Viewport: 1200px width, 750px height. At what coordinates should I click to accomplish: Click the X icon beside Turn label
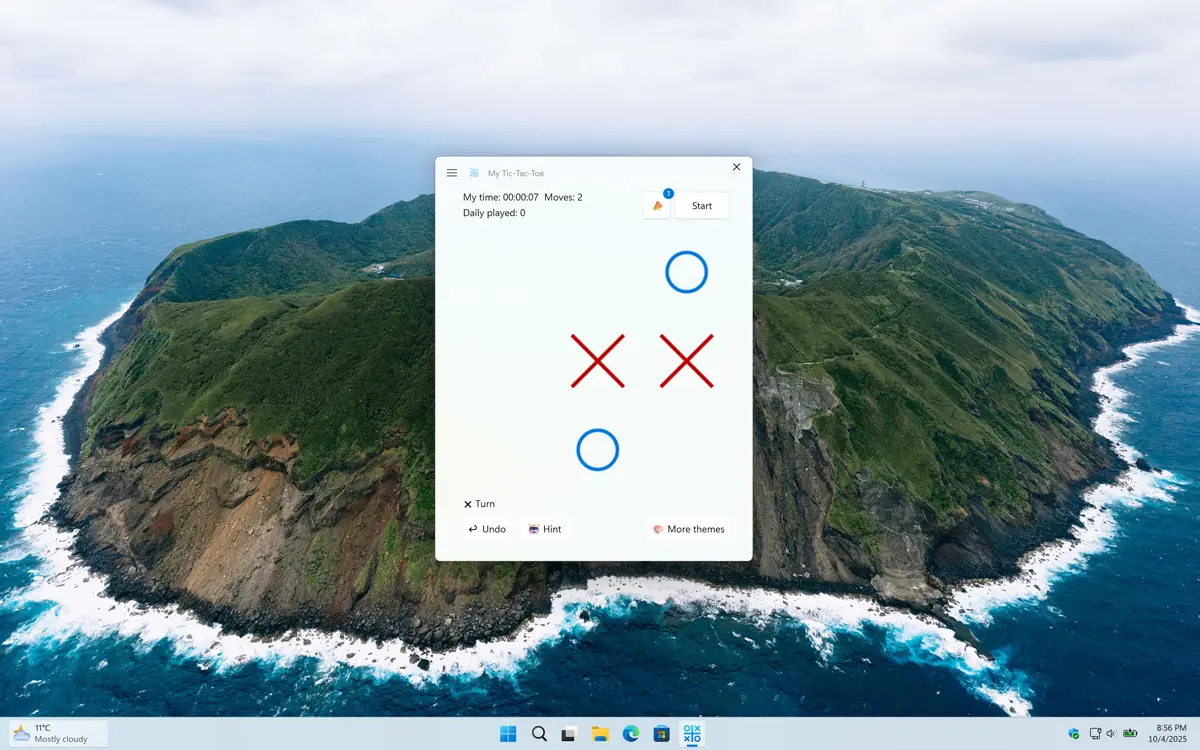(x=466, y=504)
